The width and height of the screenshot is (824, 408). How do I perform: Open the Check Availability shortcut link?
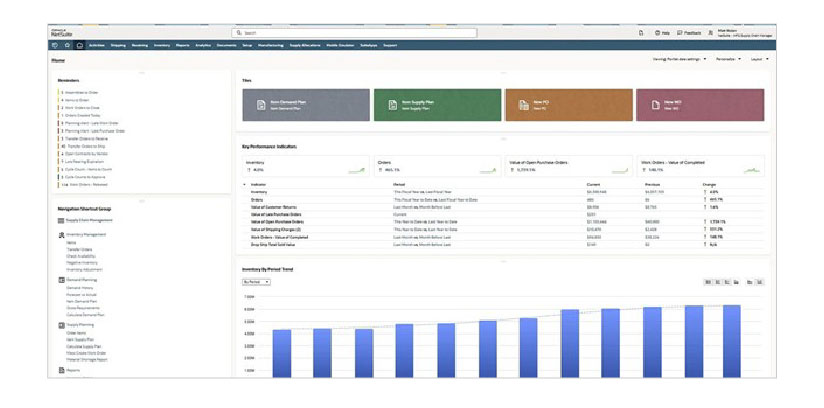tap(81, 256)
